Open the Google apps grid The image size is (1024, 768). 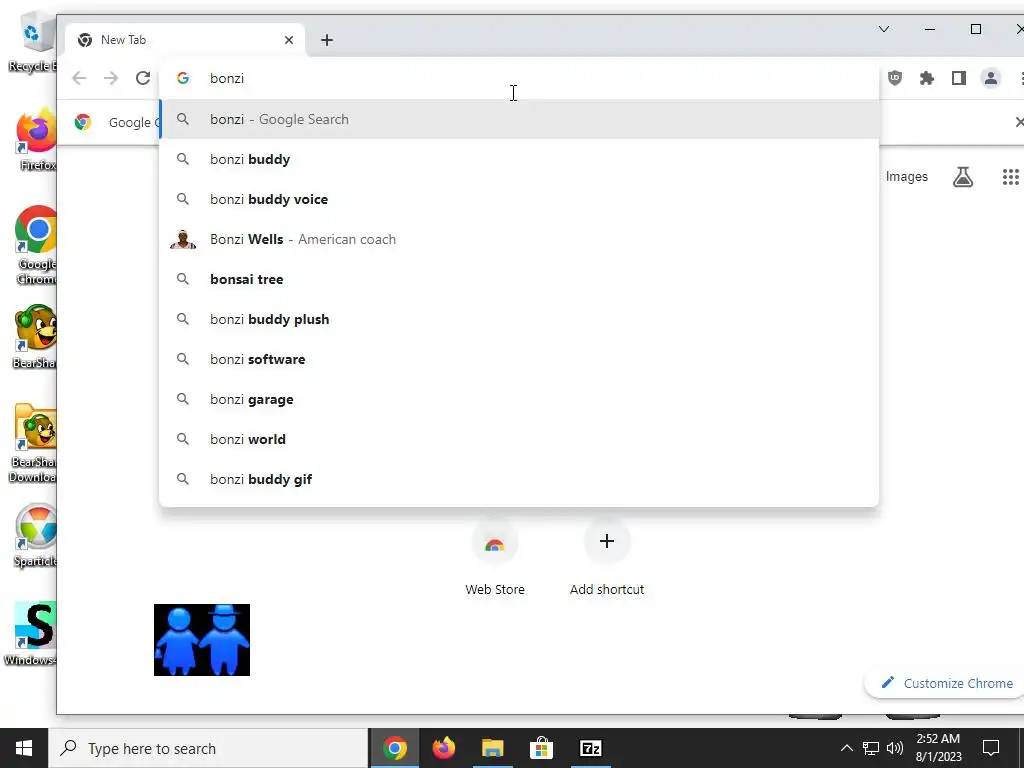coord(1010,176)
